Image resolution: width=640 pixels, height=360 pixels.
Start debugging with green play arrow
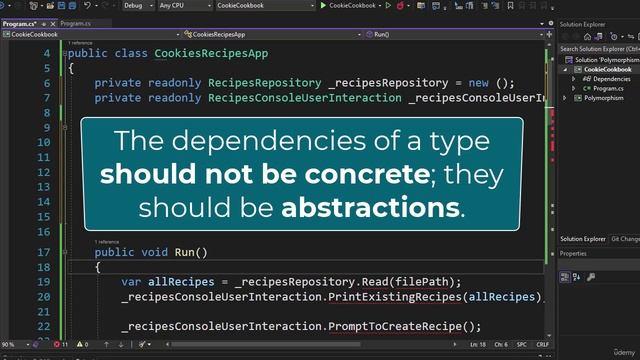pyautogui.click(x=323, y=6)
